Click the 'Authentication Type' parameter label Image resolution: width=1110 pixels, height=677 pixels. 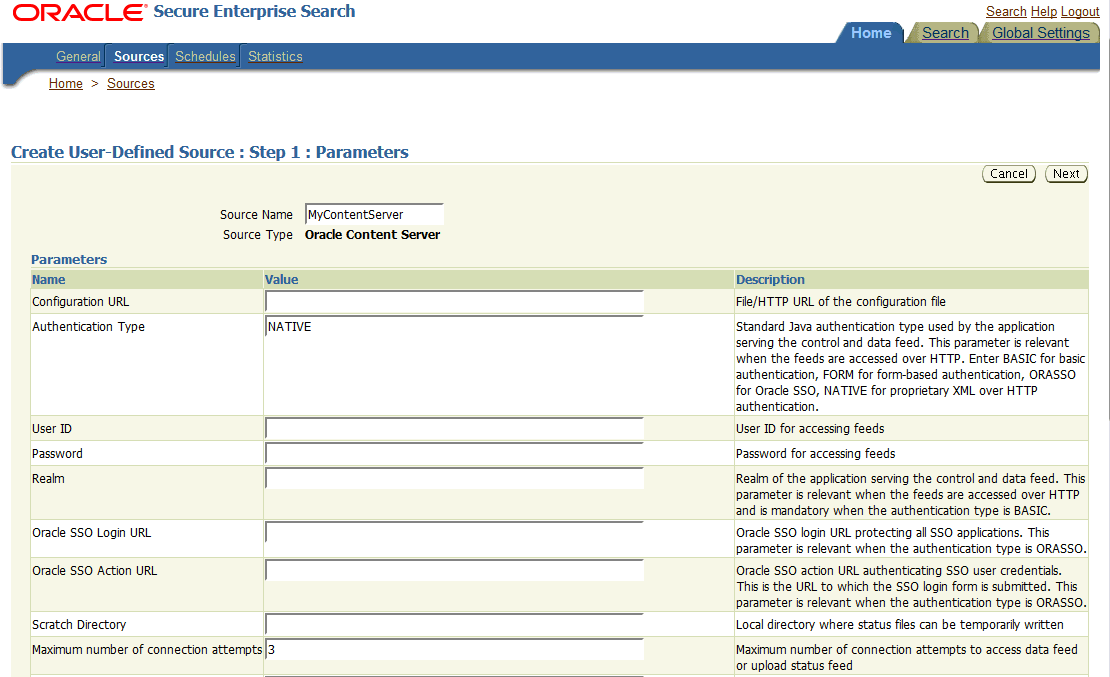pos(88,326)
